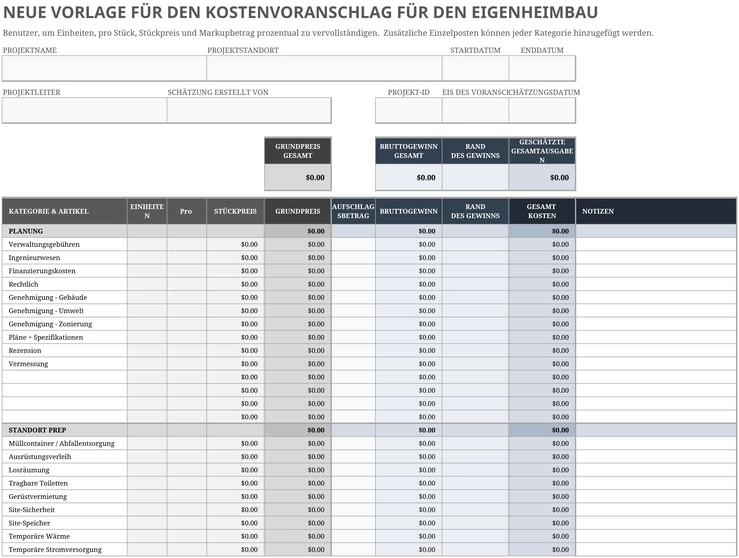Click the page title NEUE VORLAGE FÜR DEN KOSTENVORANSCHLAG

(301, 12)
